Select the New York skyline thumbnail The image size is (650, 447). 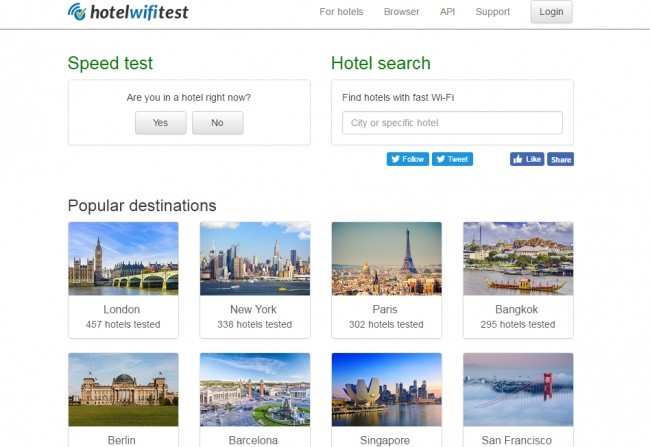click(255, 259)
